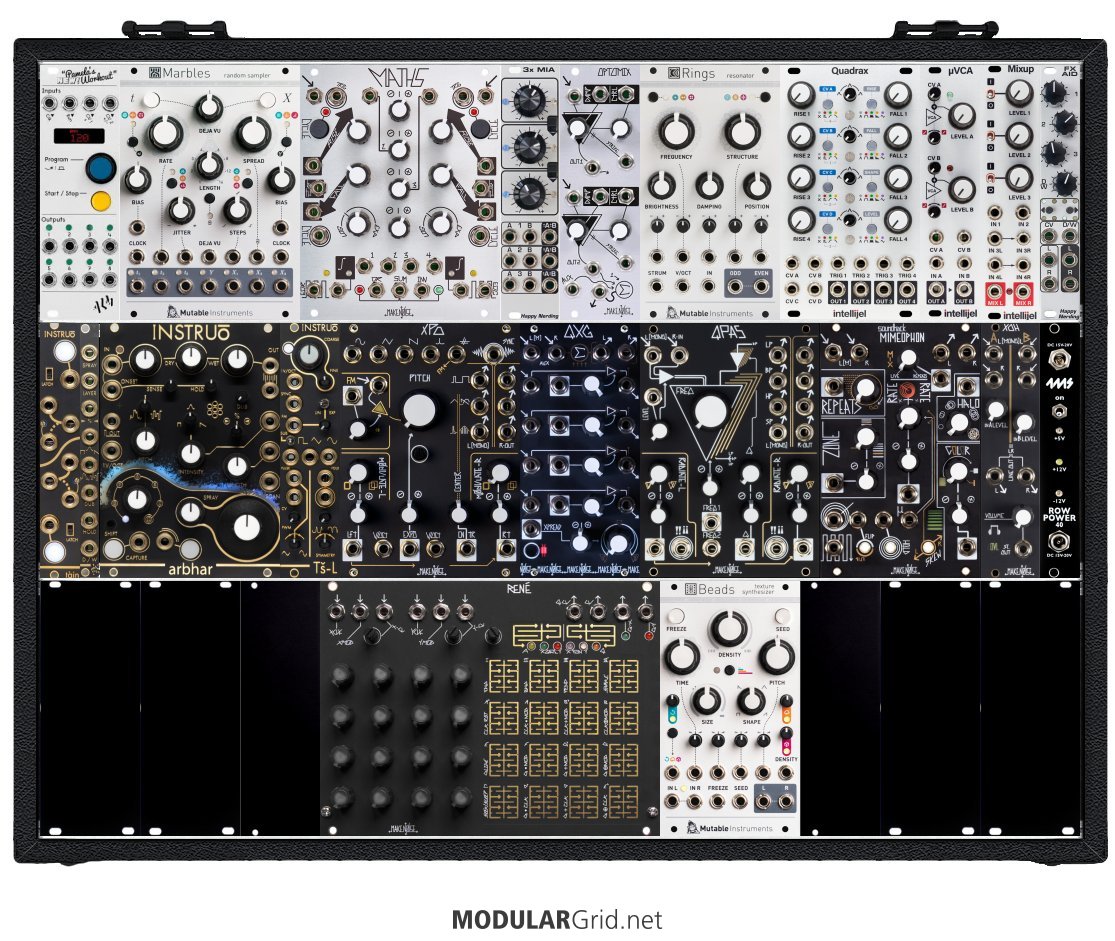Flip the Mixup channel 2 mute switch

click(x=991, y=135)
